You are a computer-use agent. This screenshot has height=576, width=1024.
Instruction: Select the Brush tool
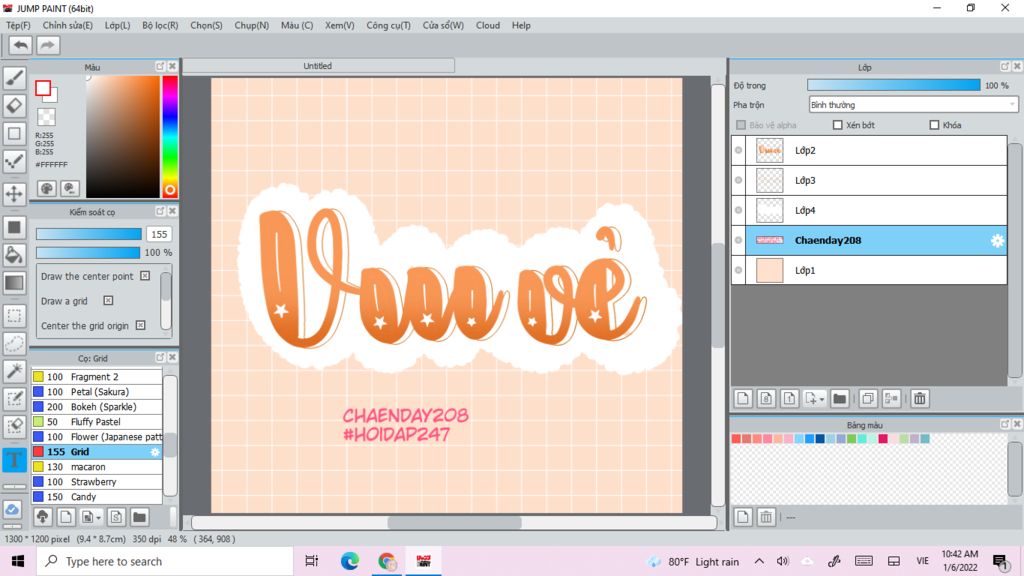[14, 78]
